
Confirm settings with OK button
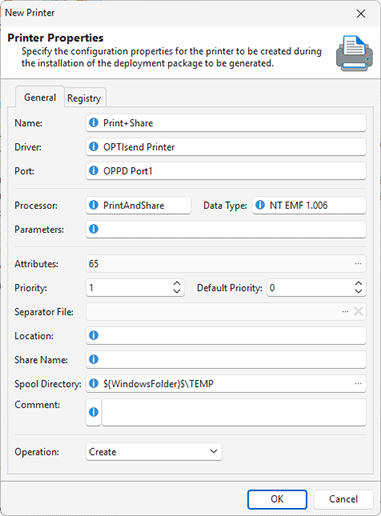coord(277,499)
